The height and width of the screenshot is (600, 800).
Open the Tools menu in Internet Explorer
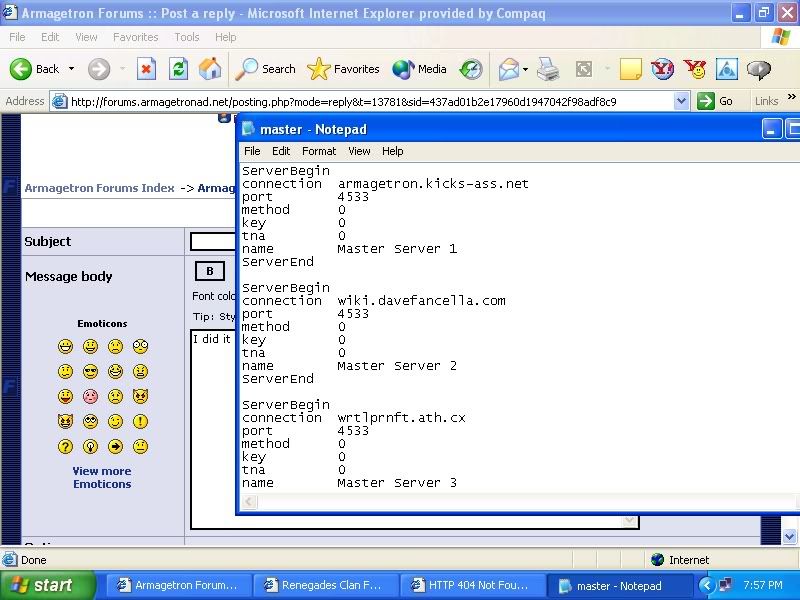[187, 37]
